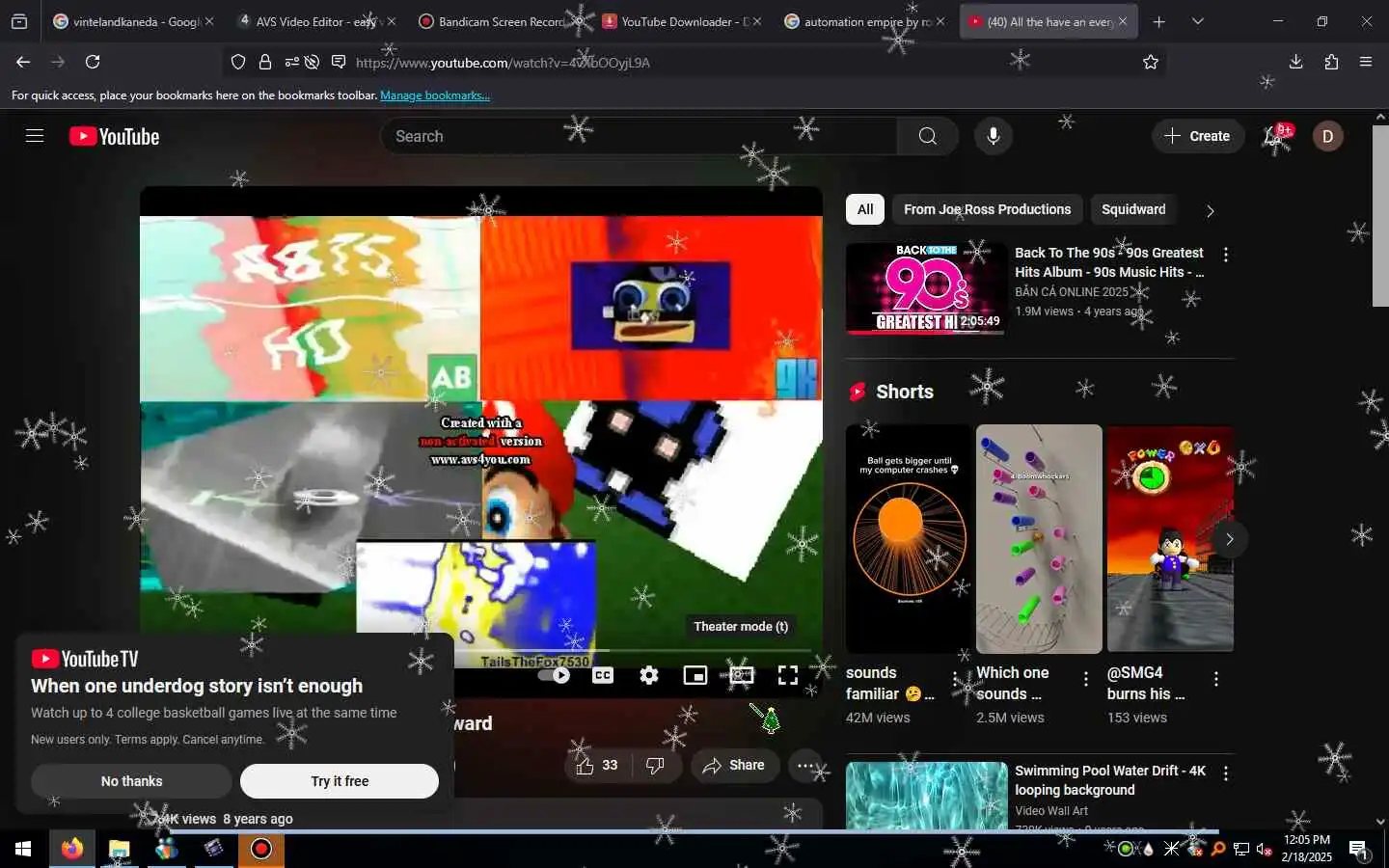
Task: Dislike the video with thumbs down
Action: (x=656, y=765)
